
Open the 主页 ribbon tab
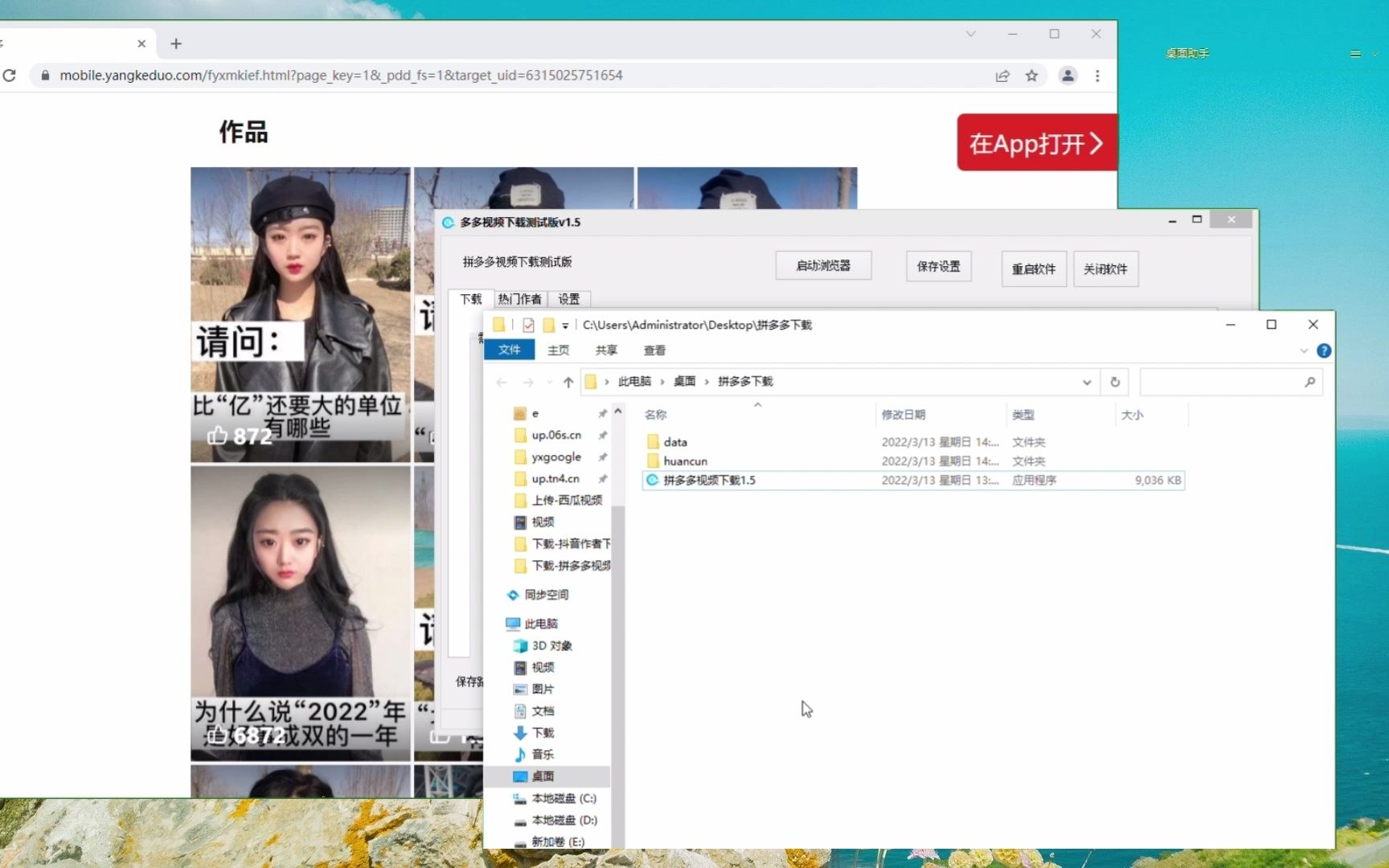click(558, 350)
